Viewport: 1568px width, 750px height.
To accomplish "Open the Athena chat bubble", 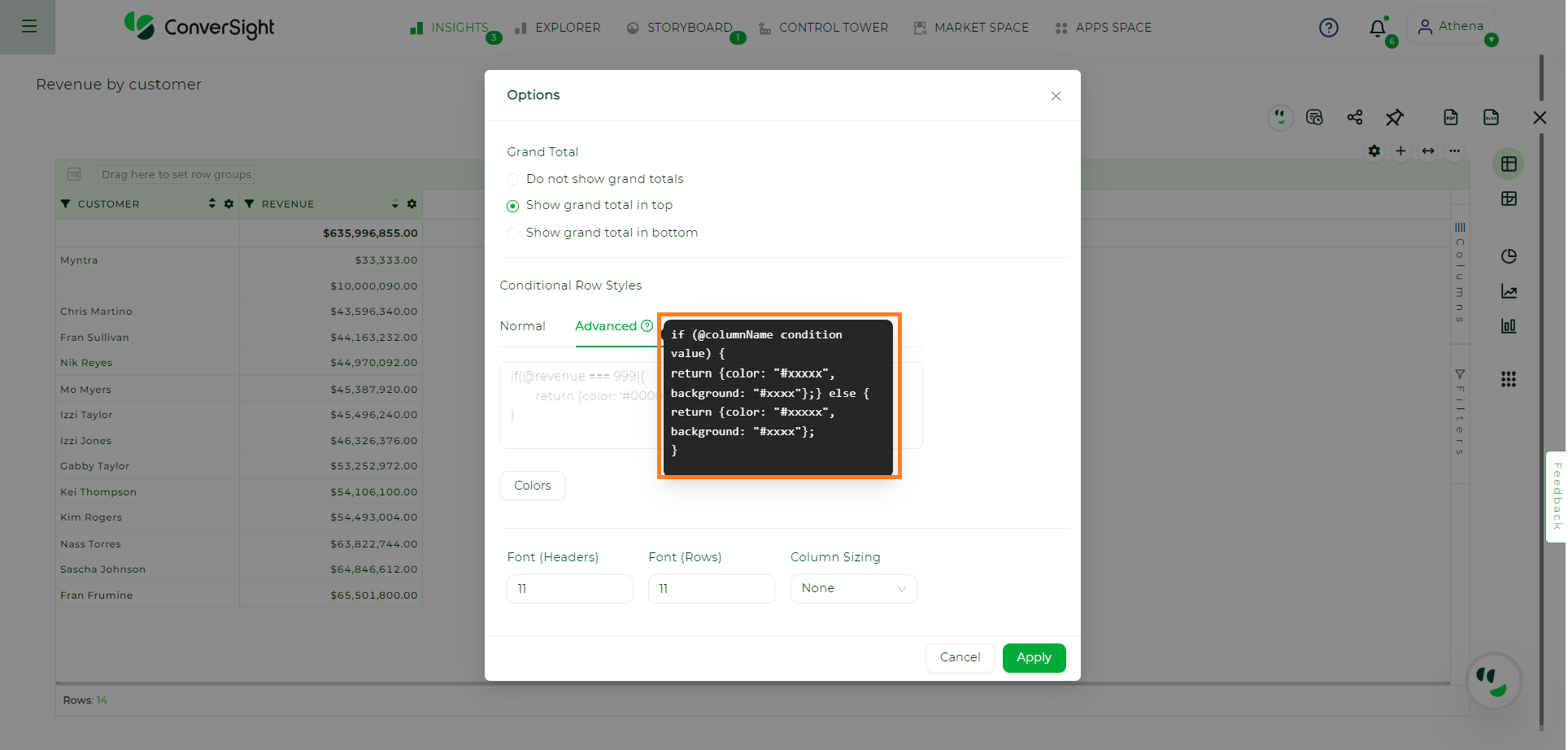I will (1493, 681).
